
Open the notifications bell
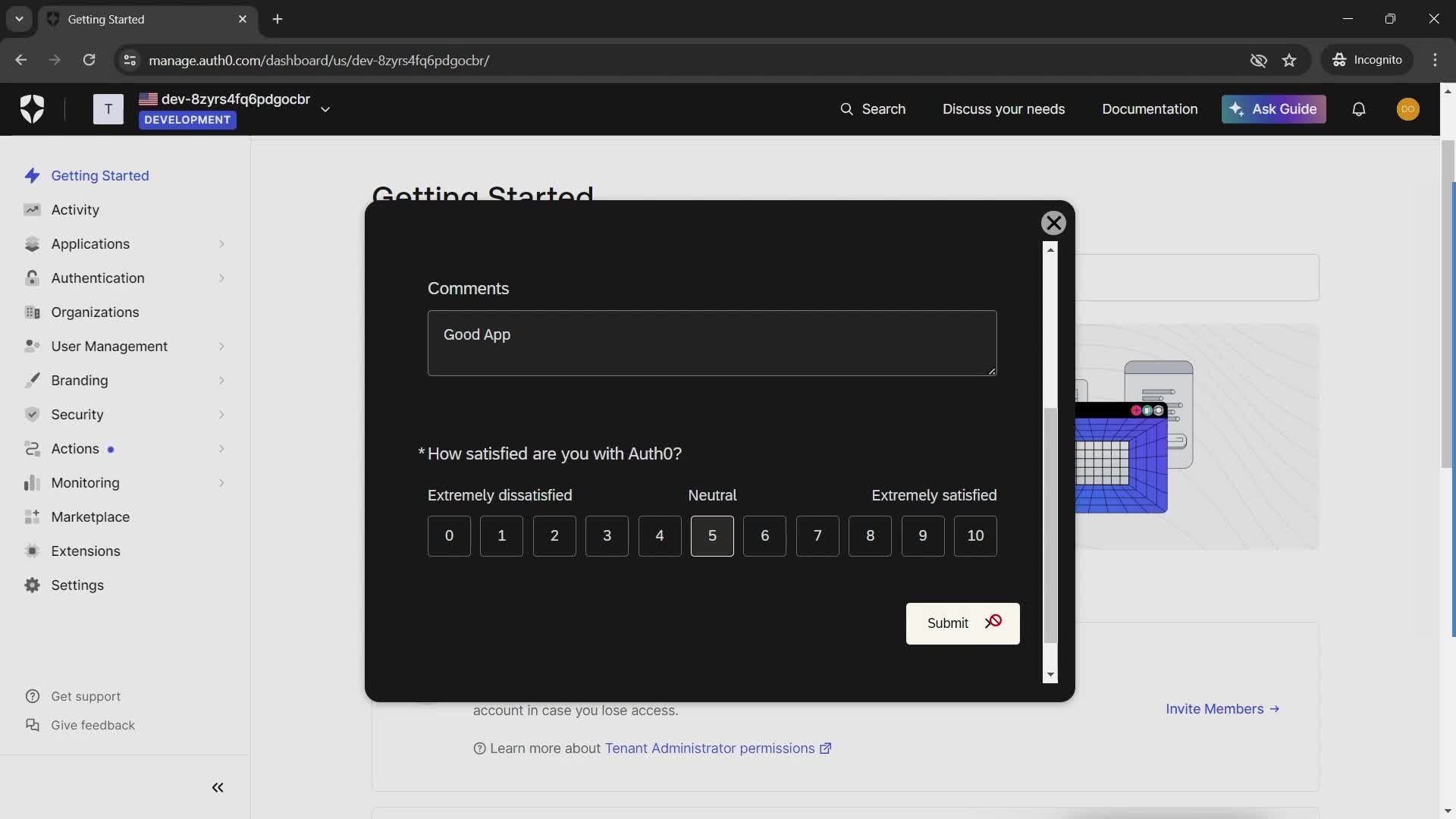tap(1359, 109)
